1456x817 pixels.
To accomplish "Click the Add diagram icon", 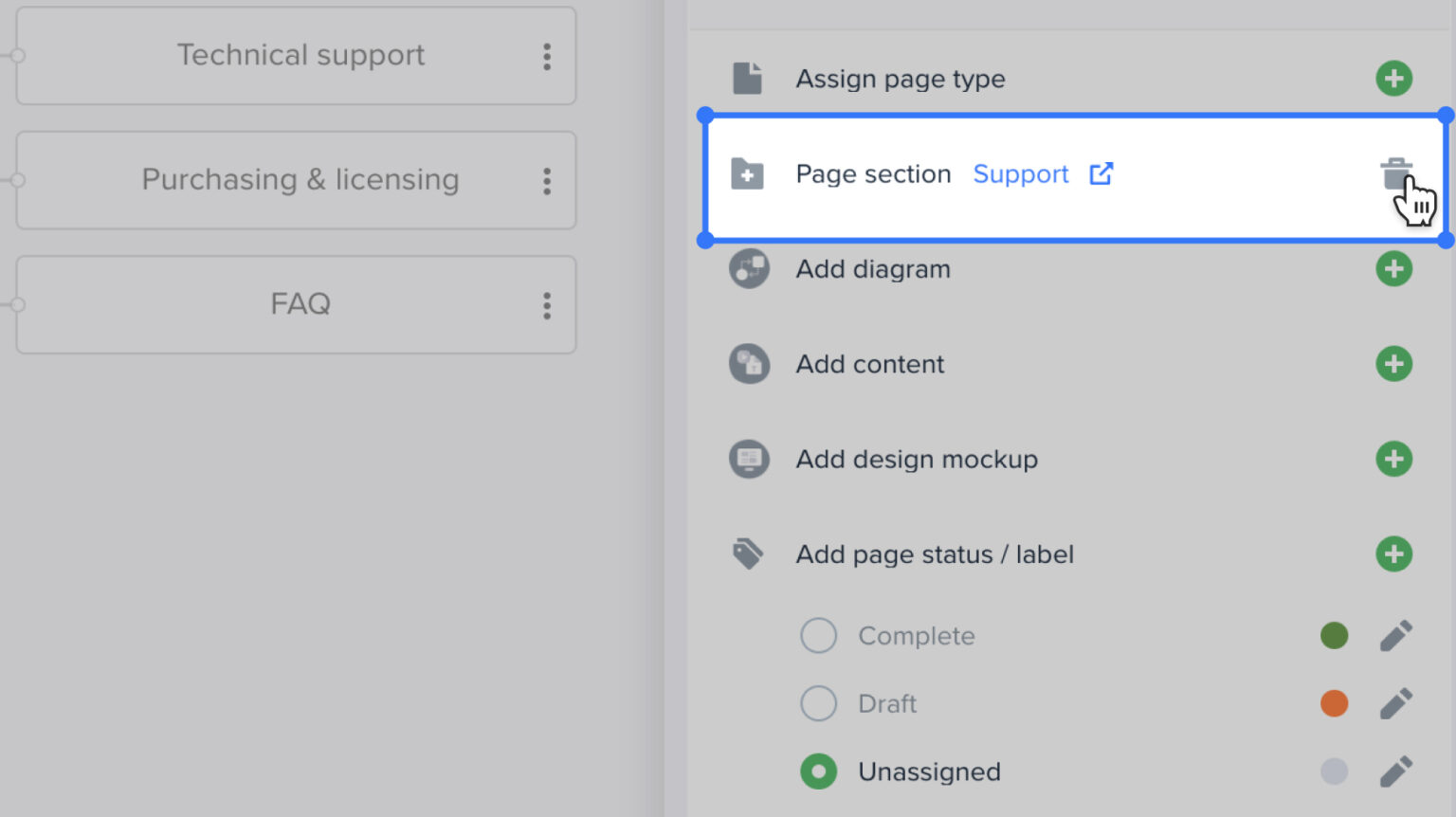I will 749,269.
